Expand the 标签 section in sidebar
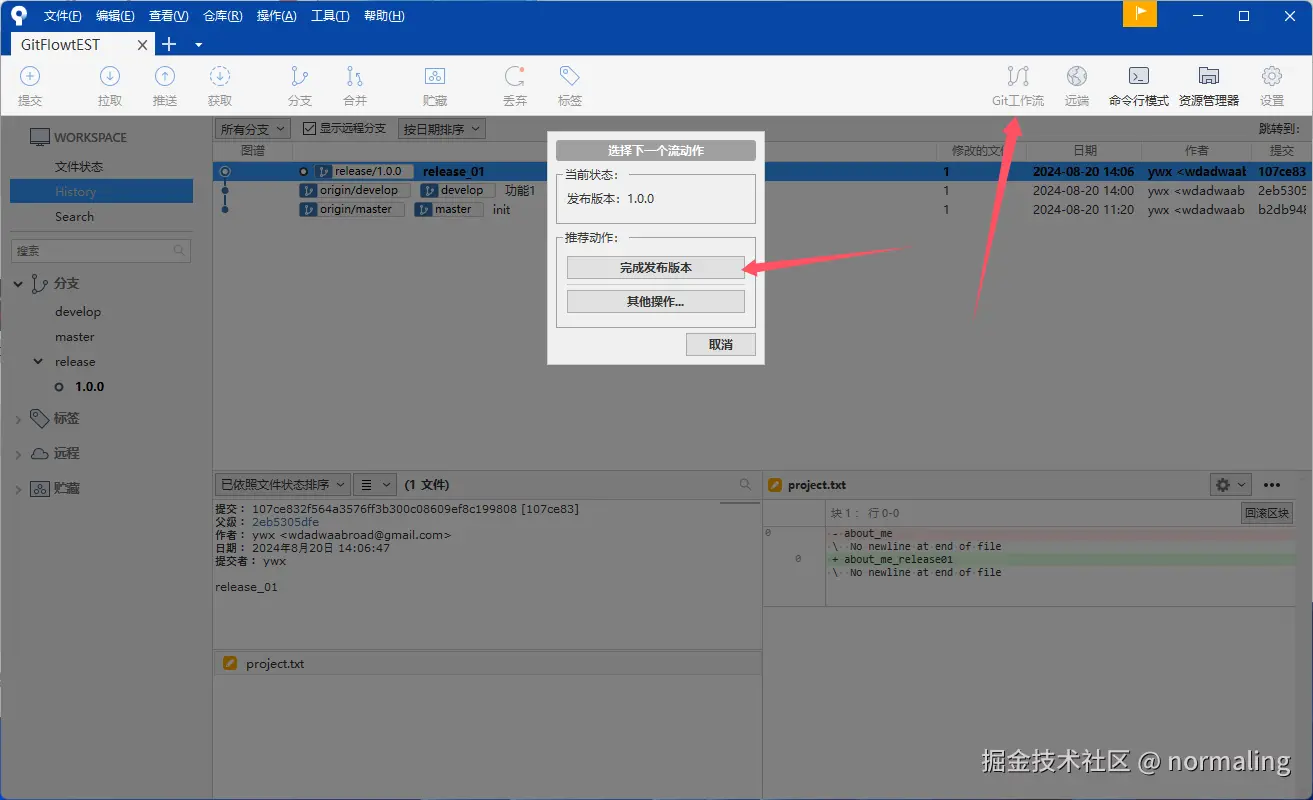This screenshot has width=1313, height=800. pyautogui.click(x=18, y=419)
